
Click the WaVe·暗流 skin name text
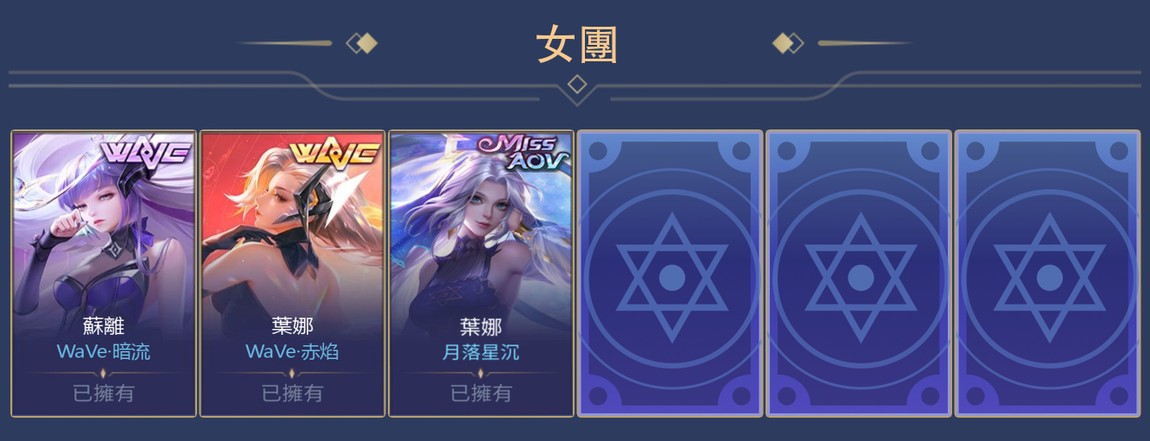[103, 351]
